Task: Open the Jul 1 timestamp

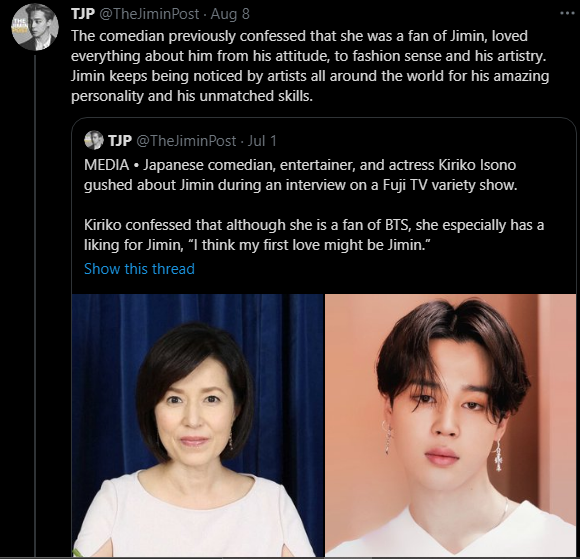Action: click(262, 141)
